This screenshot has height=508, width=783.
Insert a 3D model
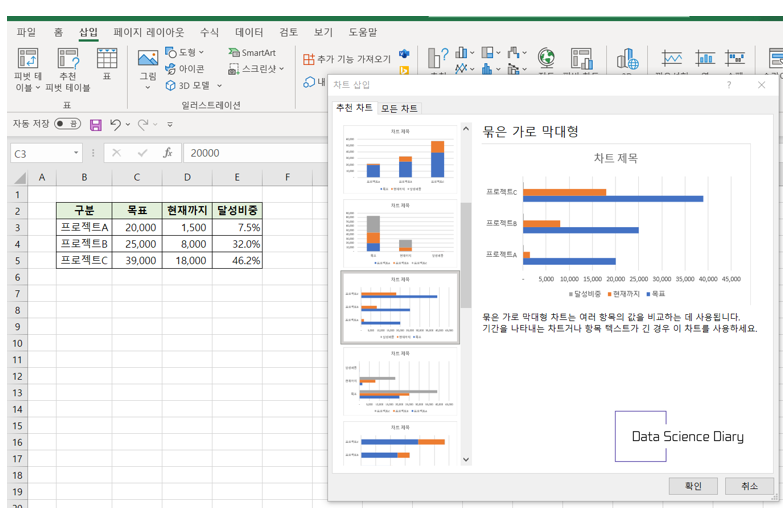pyautogui.click(x=188, y=85)
